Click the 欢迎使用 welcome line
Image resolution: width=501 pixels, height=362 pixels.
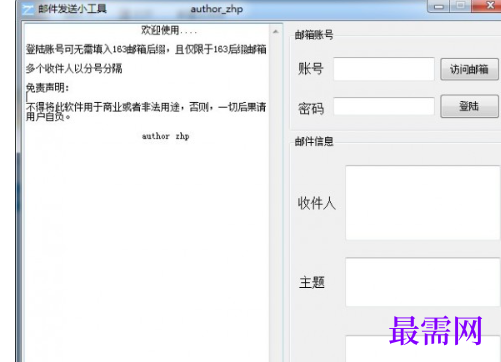169,30
